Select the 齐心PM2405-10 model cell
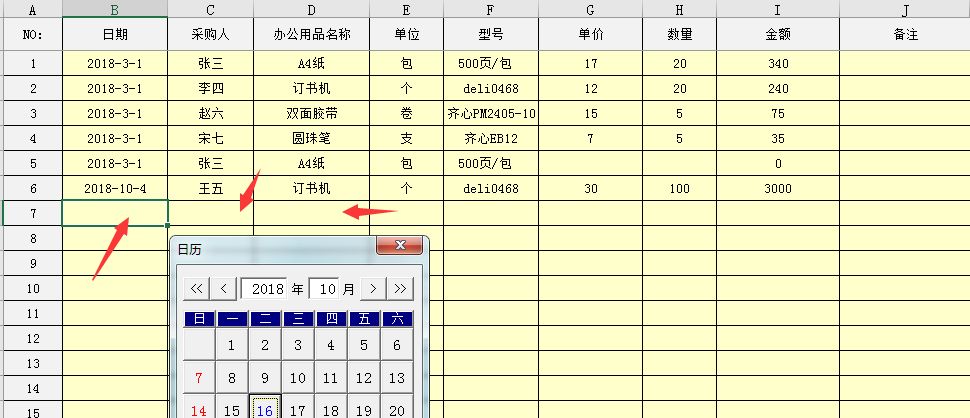 tap(491, 114)
